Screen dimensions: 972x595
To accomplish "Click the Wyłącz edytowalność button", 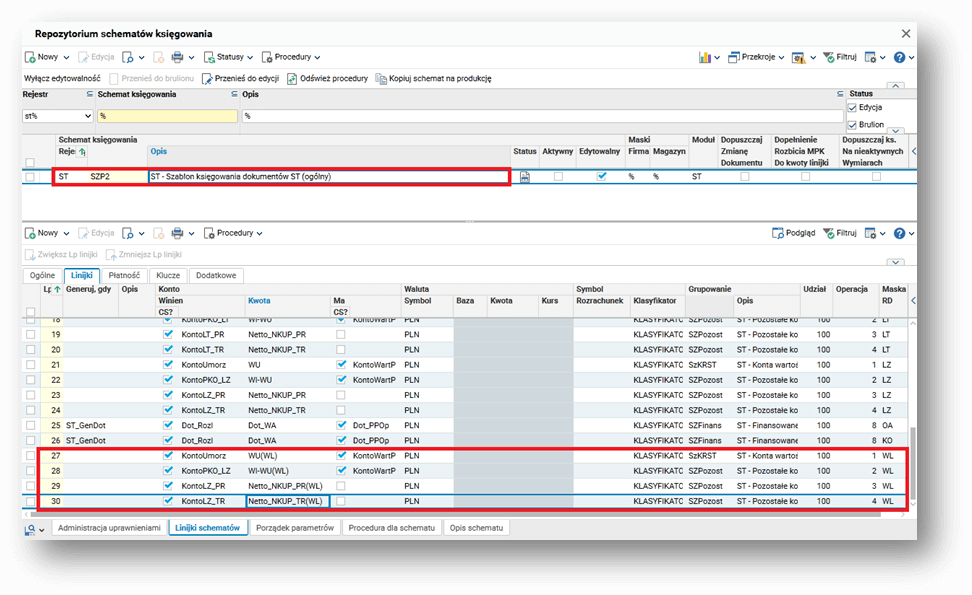I will (61, 79).
